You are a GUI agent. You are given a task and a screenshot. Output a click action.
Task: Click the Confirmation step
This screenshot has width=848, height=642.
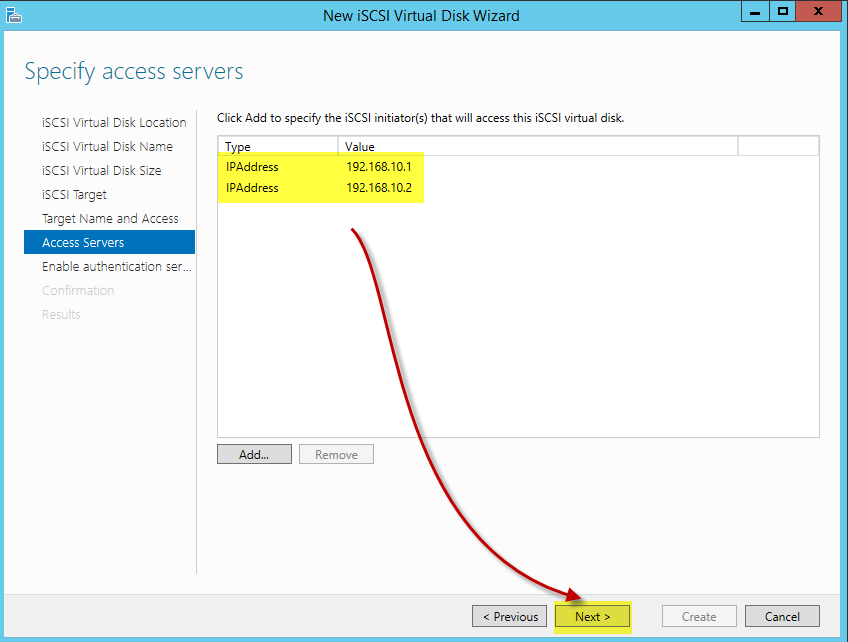(x=78, y=290)
